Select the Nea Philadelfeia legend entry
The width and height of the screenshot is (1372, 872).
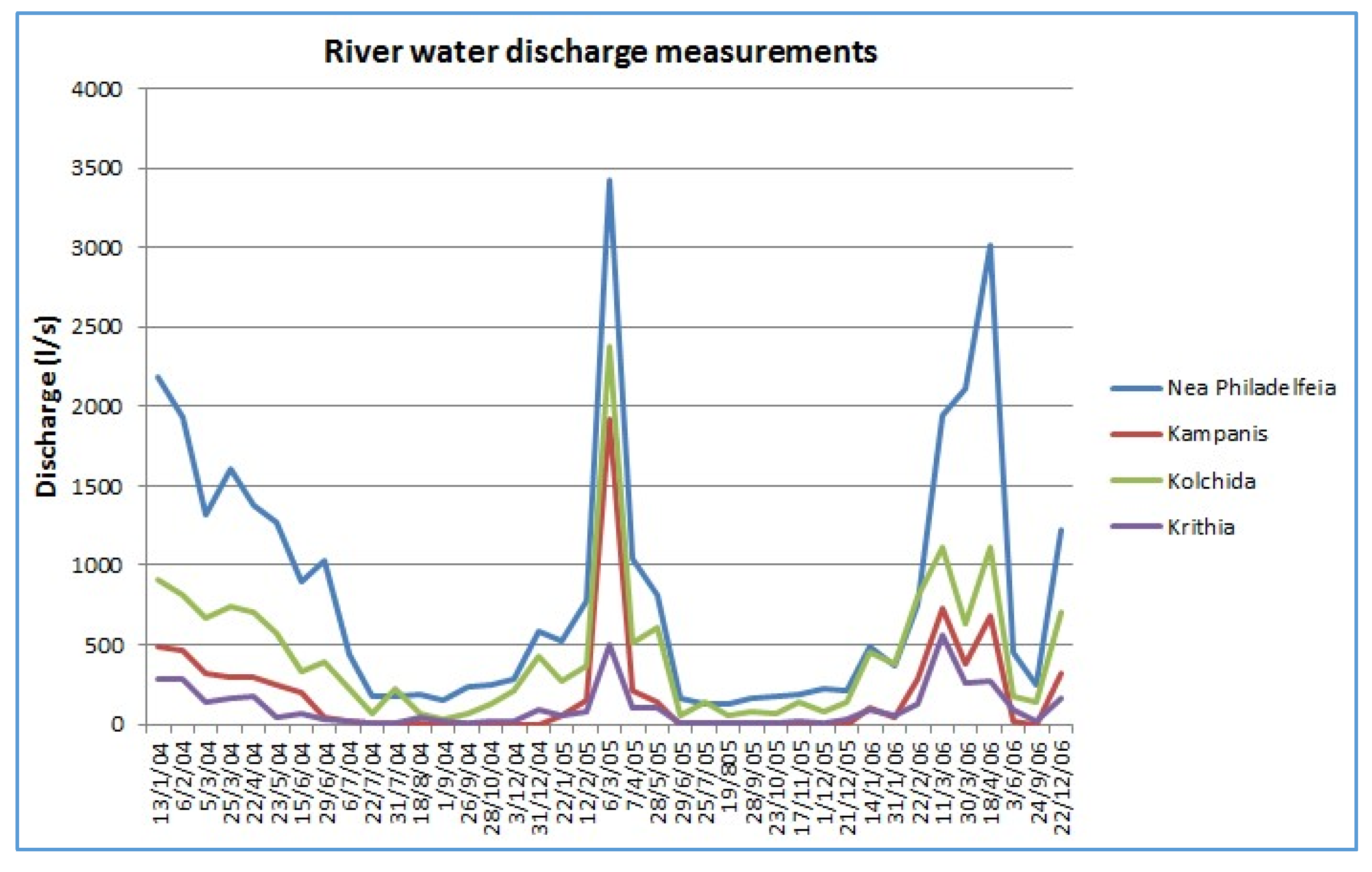tap(1251, 388)
